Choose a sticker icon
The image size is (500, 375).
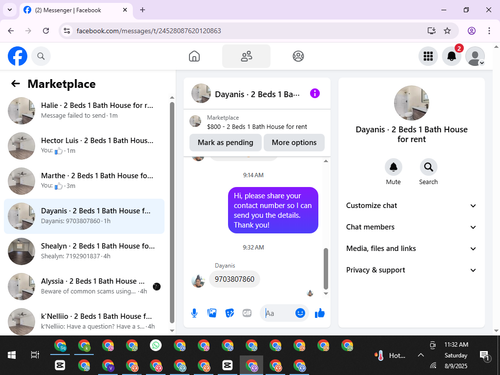[x=229, y=313]
